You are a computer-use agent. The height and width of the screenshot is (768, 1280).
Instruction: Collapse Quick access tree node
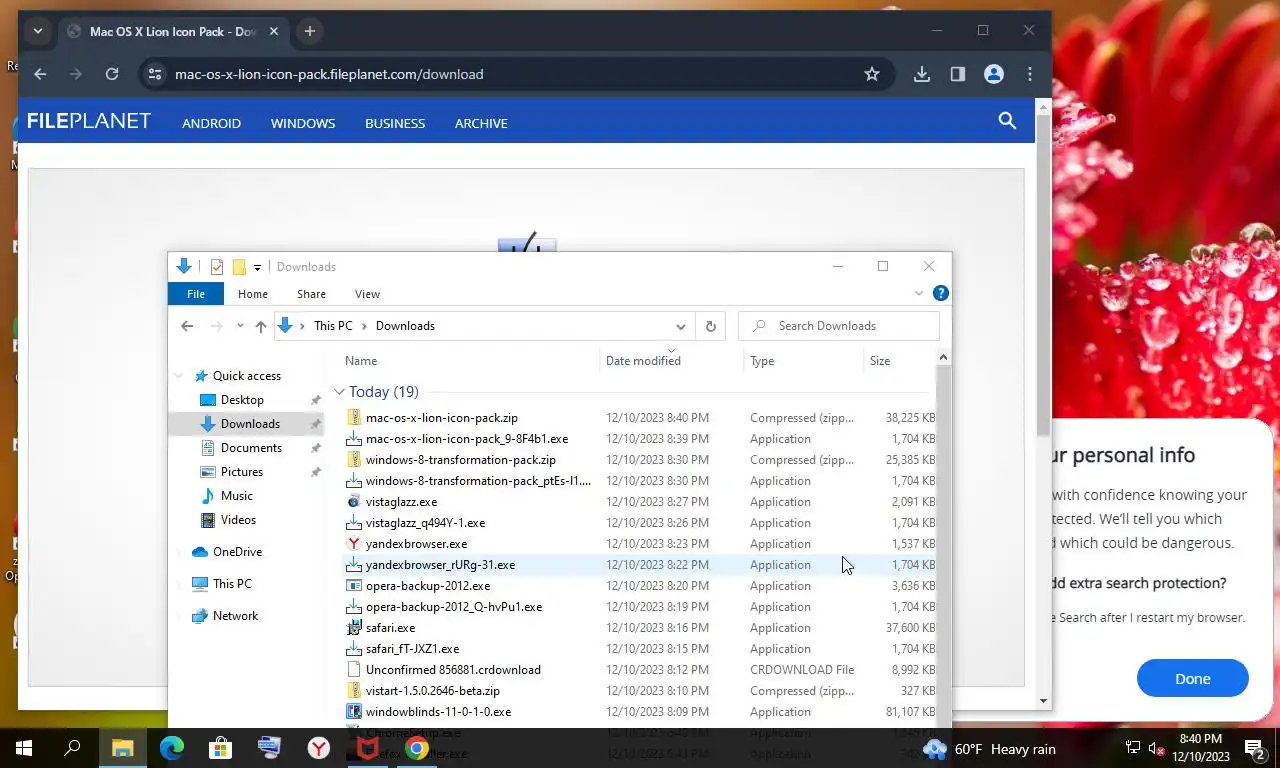point(180,376)
